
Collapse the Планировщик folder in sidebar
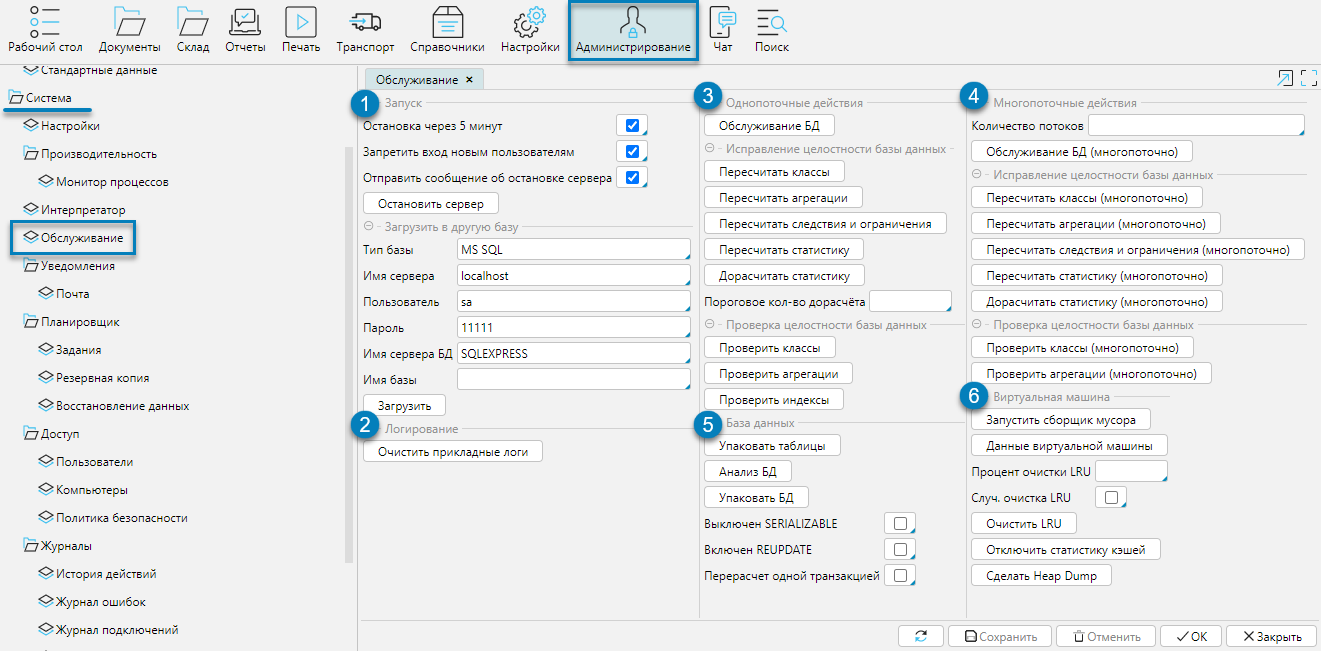[x=30, y=323]
